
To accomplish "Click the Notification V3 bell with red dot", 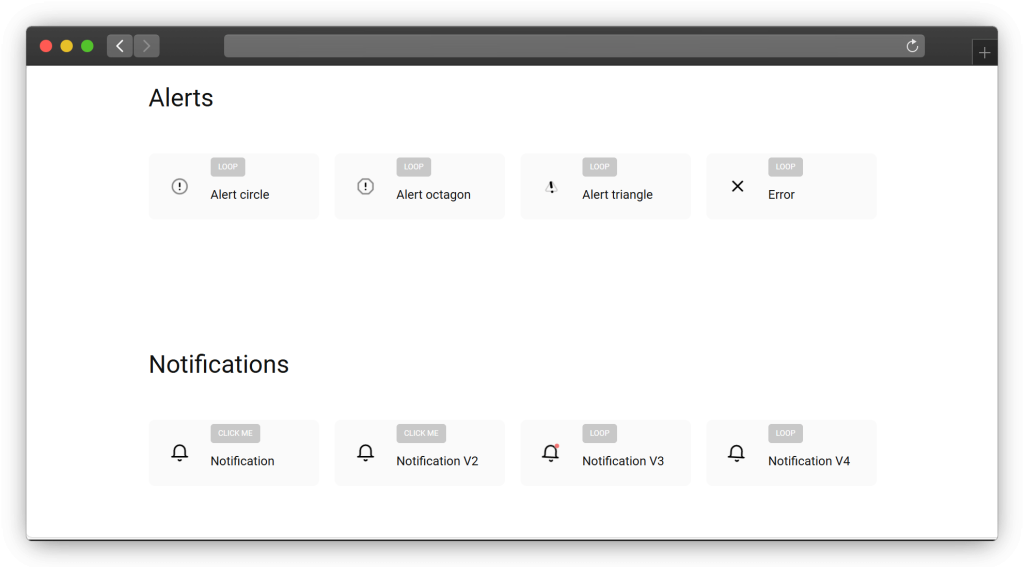I will [x=551, y=453].
